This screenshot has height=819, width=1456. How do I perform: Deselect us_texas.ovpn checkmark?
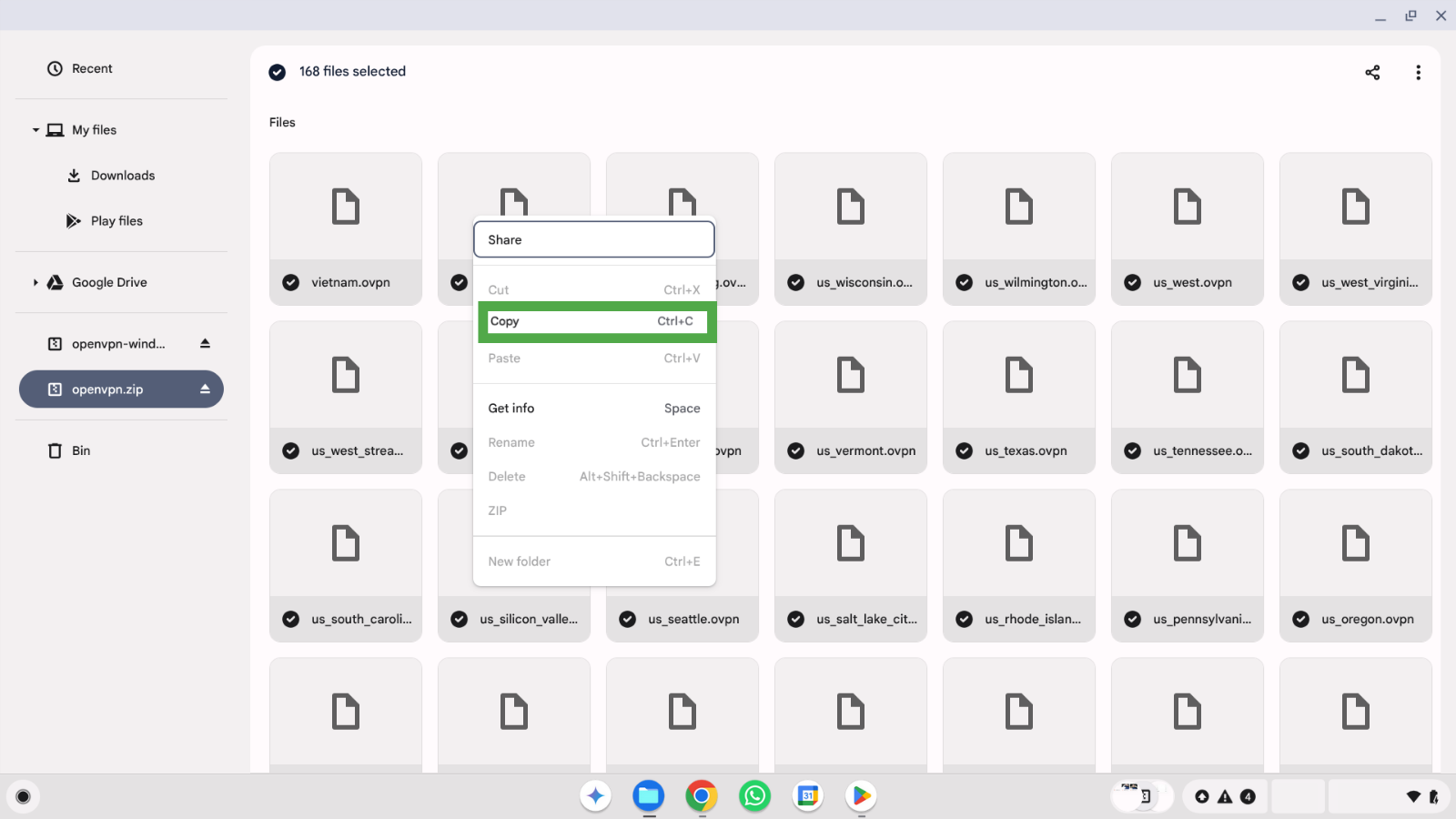965,450
